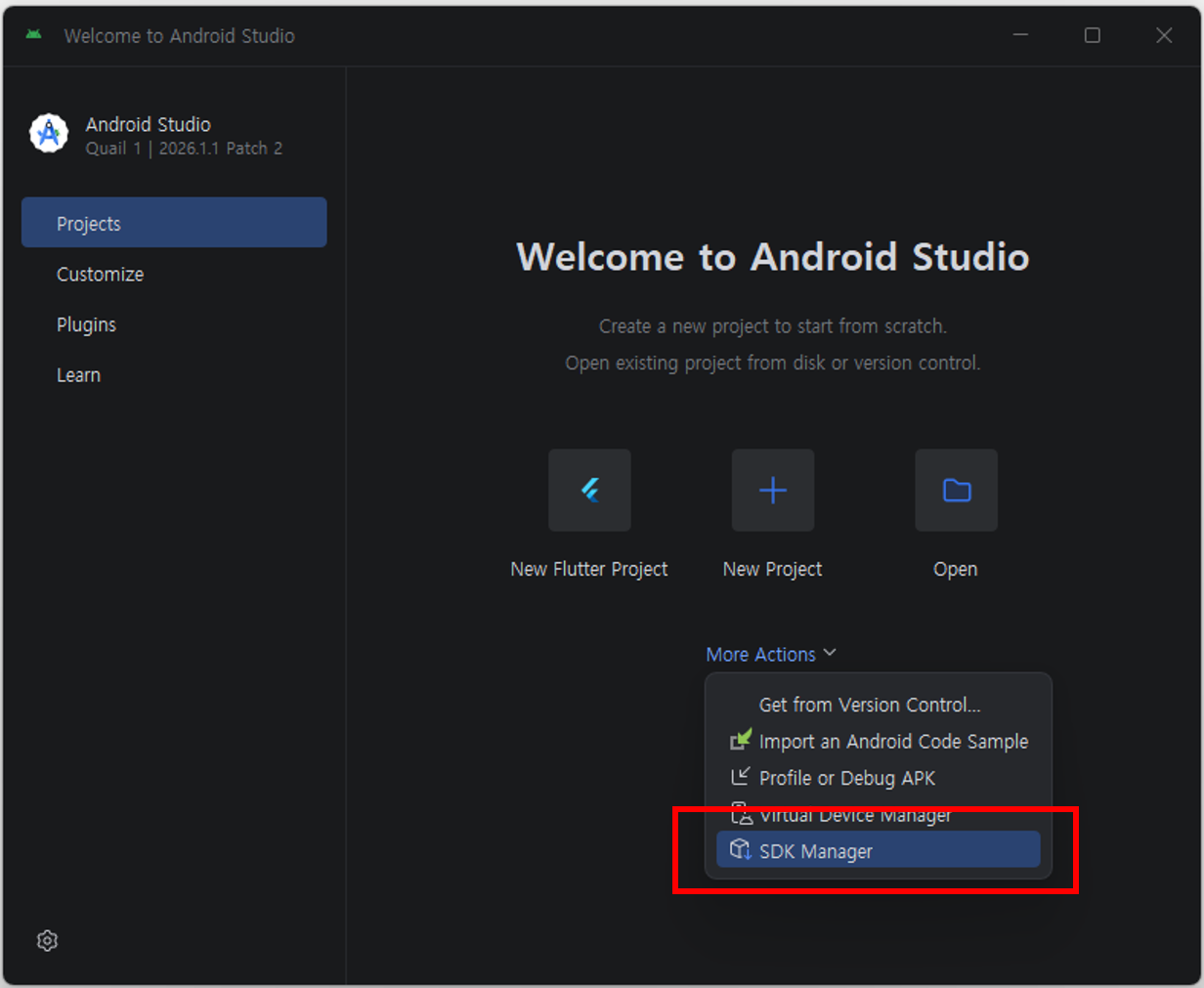Switch to the Customize tab
Viewport: 1204px width, 988px height.
point(174,274)
